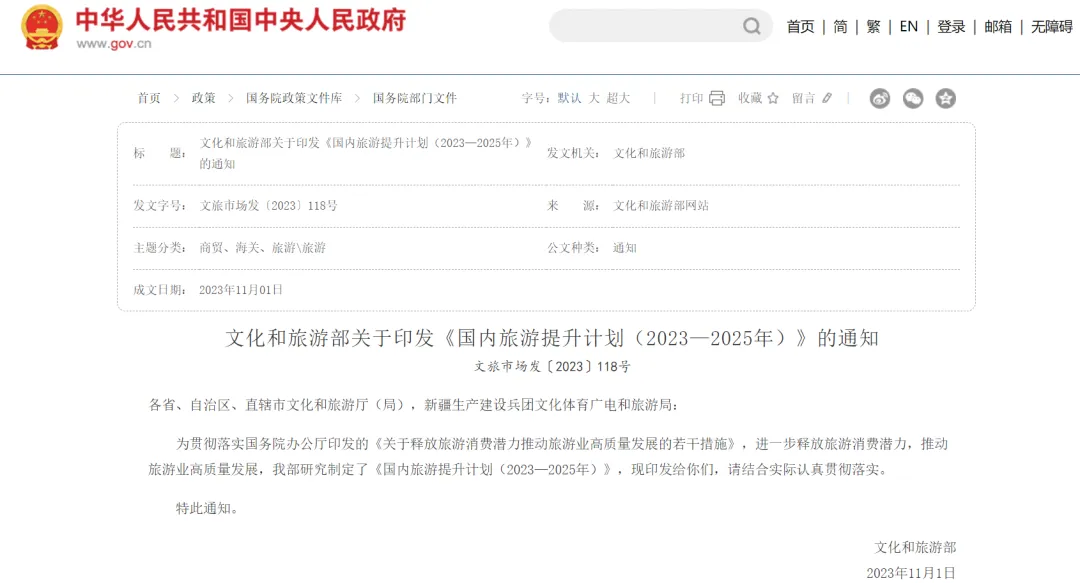This screenshot has width=1080, height=583.
Task: Click the 通知 document type value
Action: 625,247
